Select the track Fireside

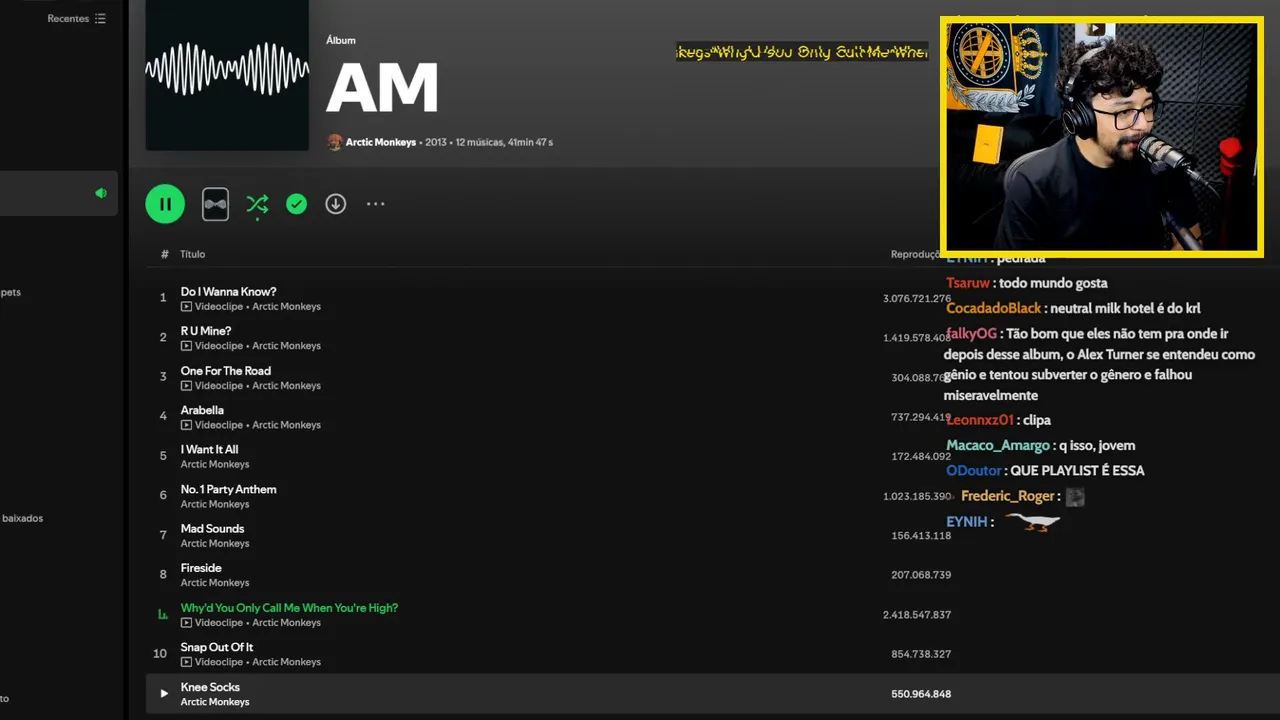point(201,568)
